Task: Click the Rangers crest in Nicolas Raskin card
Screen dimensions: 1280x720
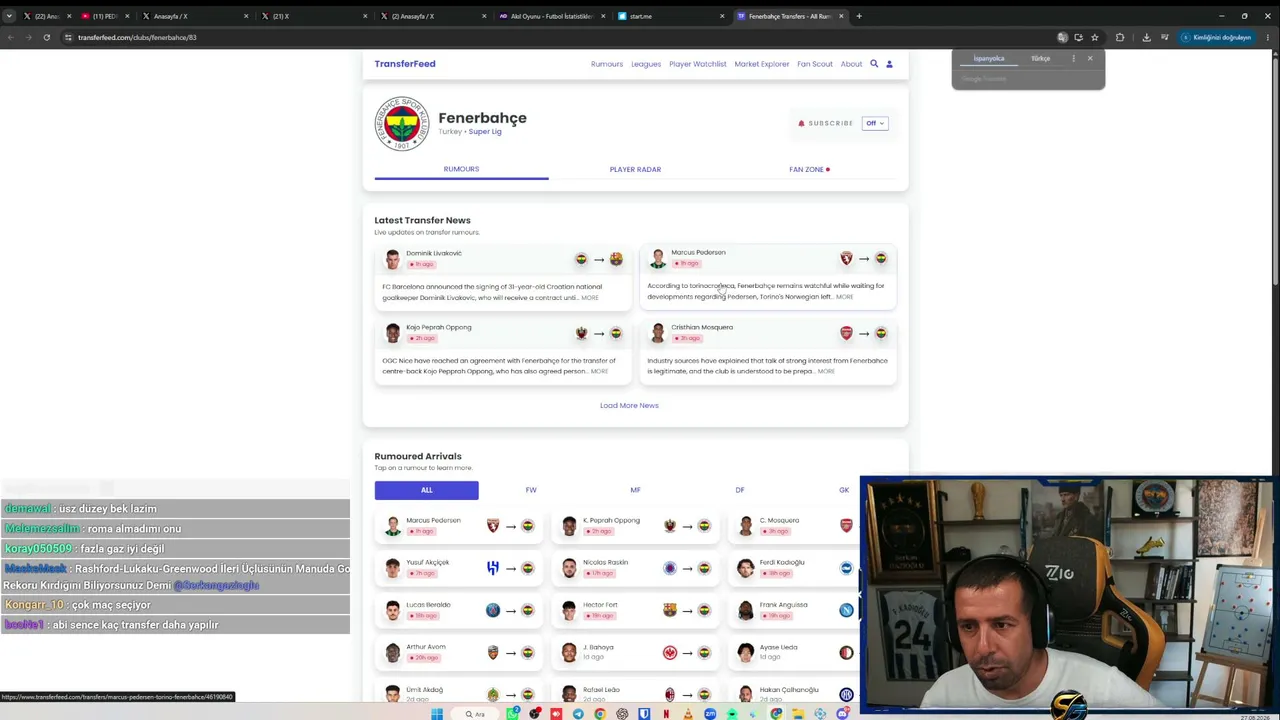Action: pyautogui.click(x=670, y=568)
